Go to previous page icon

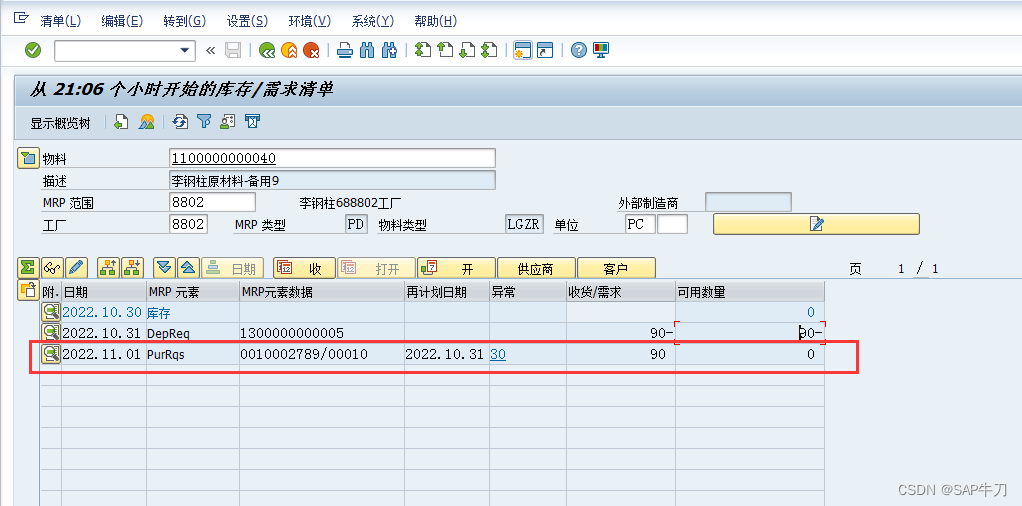[445, 50]
